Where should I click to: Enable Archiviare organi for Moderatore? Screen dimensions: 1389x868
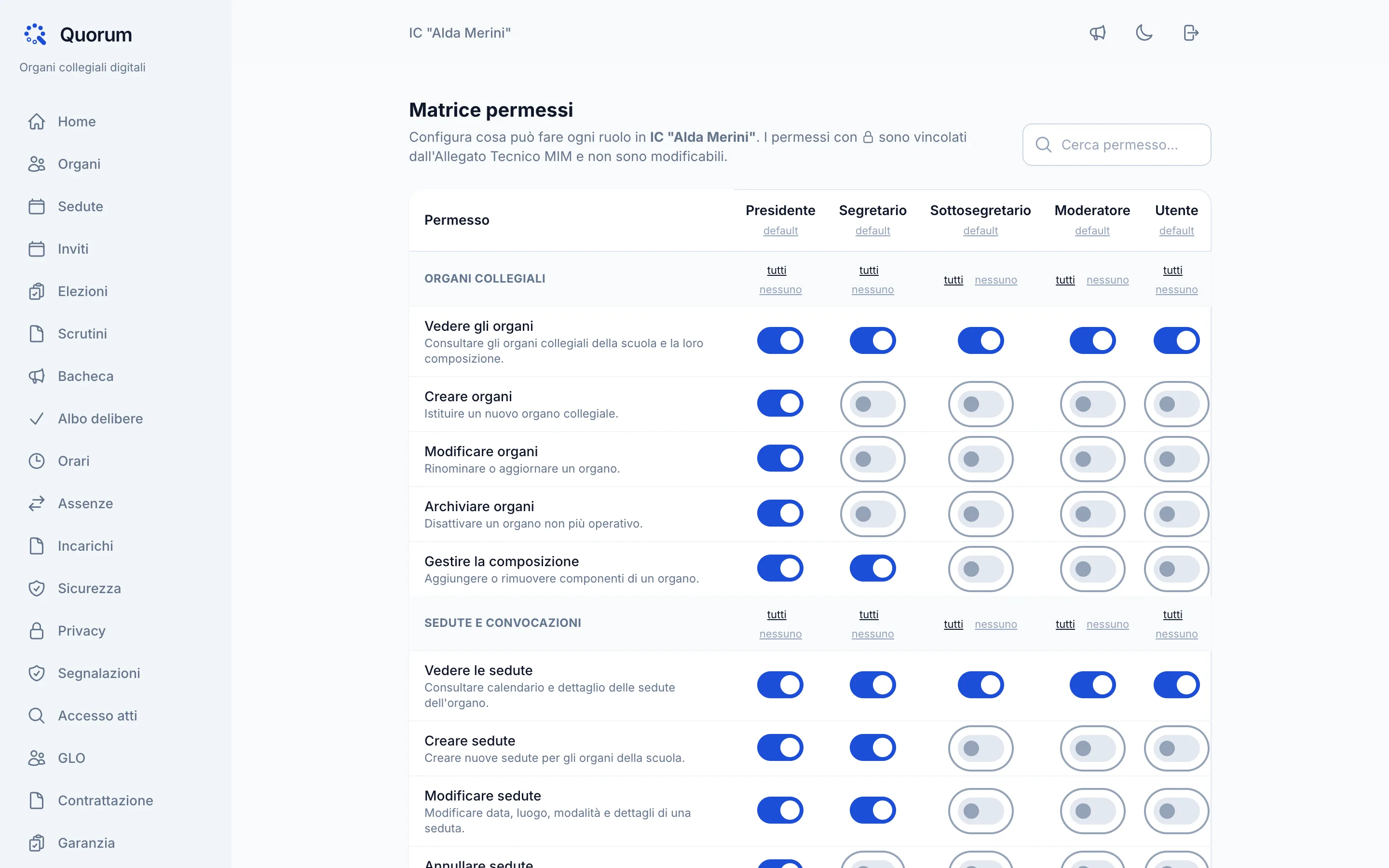coord(1092,515)
